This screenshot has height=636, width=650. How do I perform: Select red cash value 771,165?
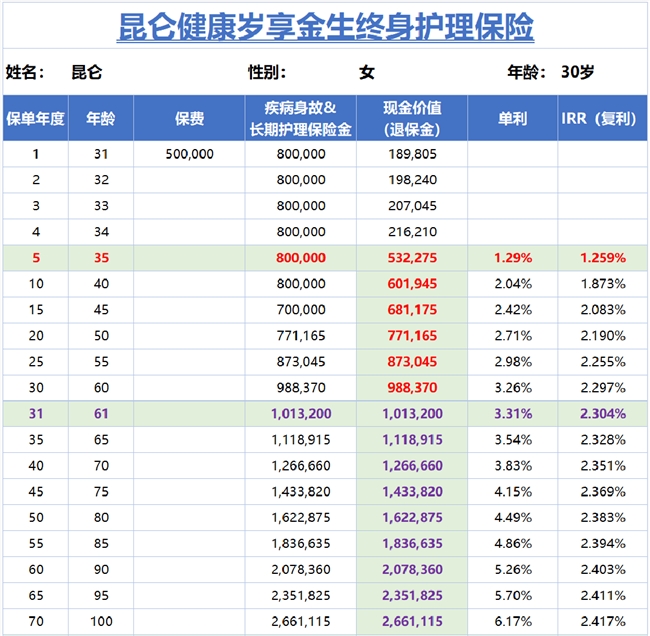pyautogui.click(x=412, y=336)
